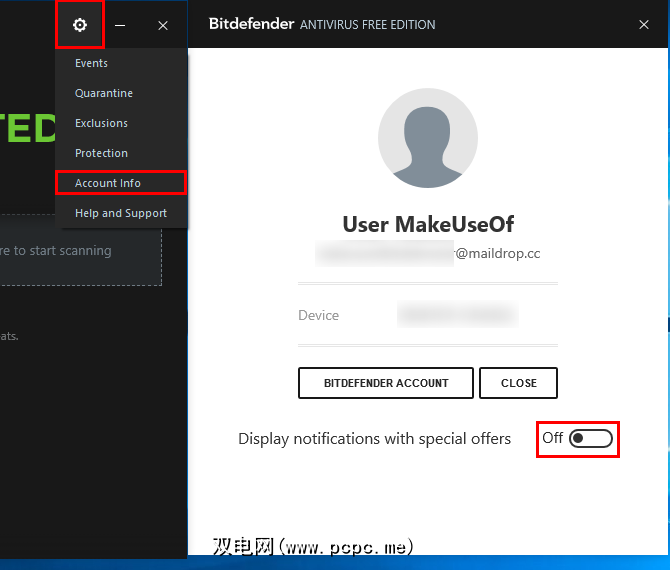Click the BITDEFENDER ACCOUNT button

pyautogui.click(x=386, y=383)
